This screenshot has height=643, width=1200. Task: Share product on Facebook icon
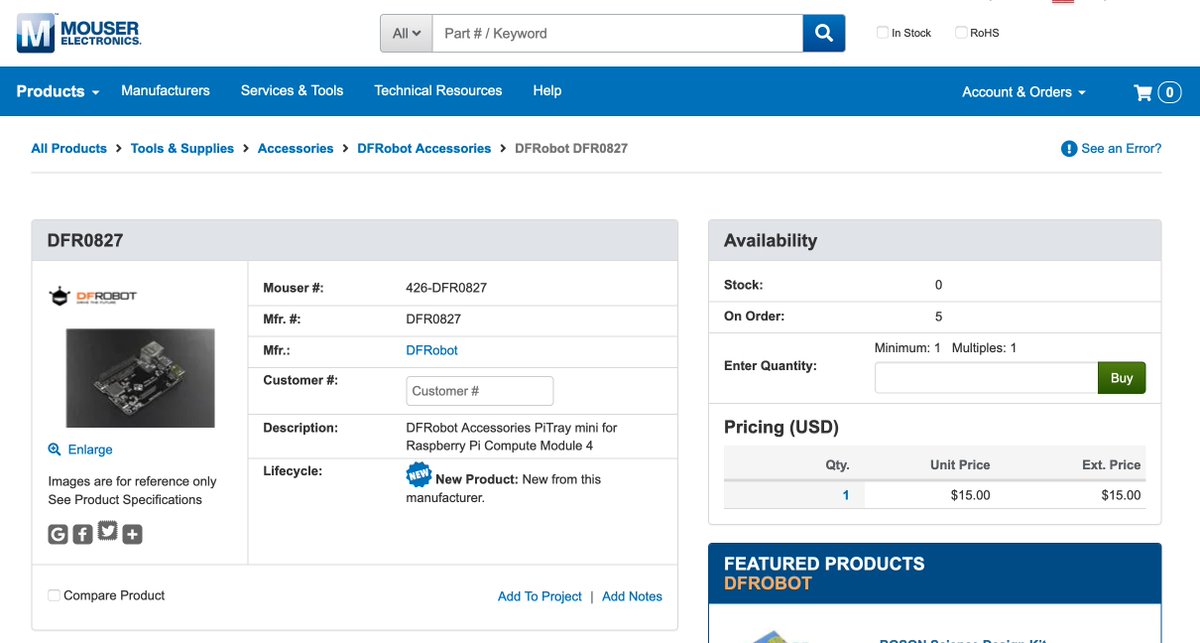[x=83, y=534]
